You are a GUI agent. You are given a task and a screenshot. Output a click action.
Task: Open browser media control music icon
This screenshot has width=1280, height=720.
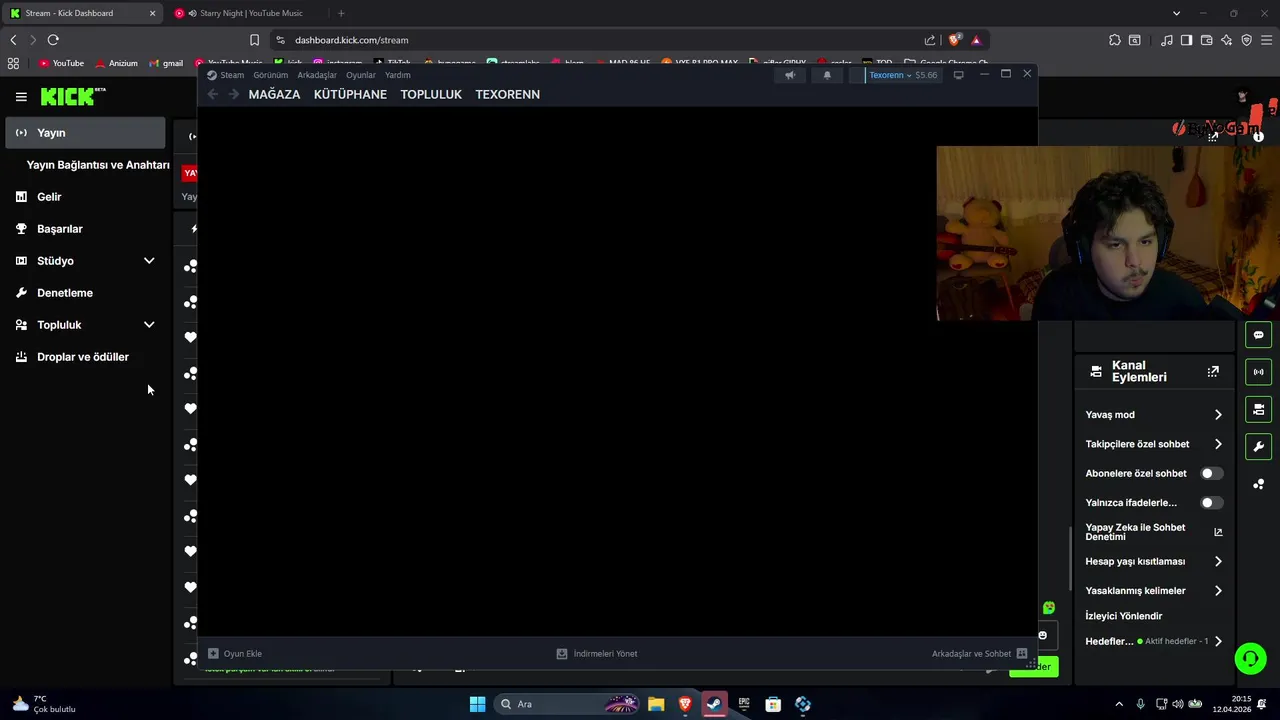[1167, 40]
